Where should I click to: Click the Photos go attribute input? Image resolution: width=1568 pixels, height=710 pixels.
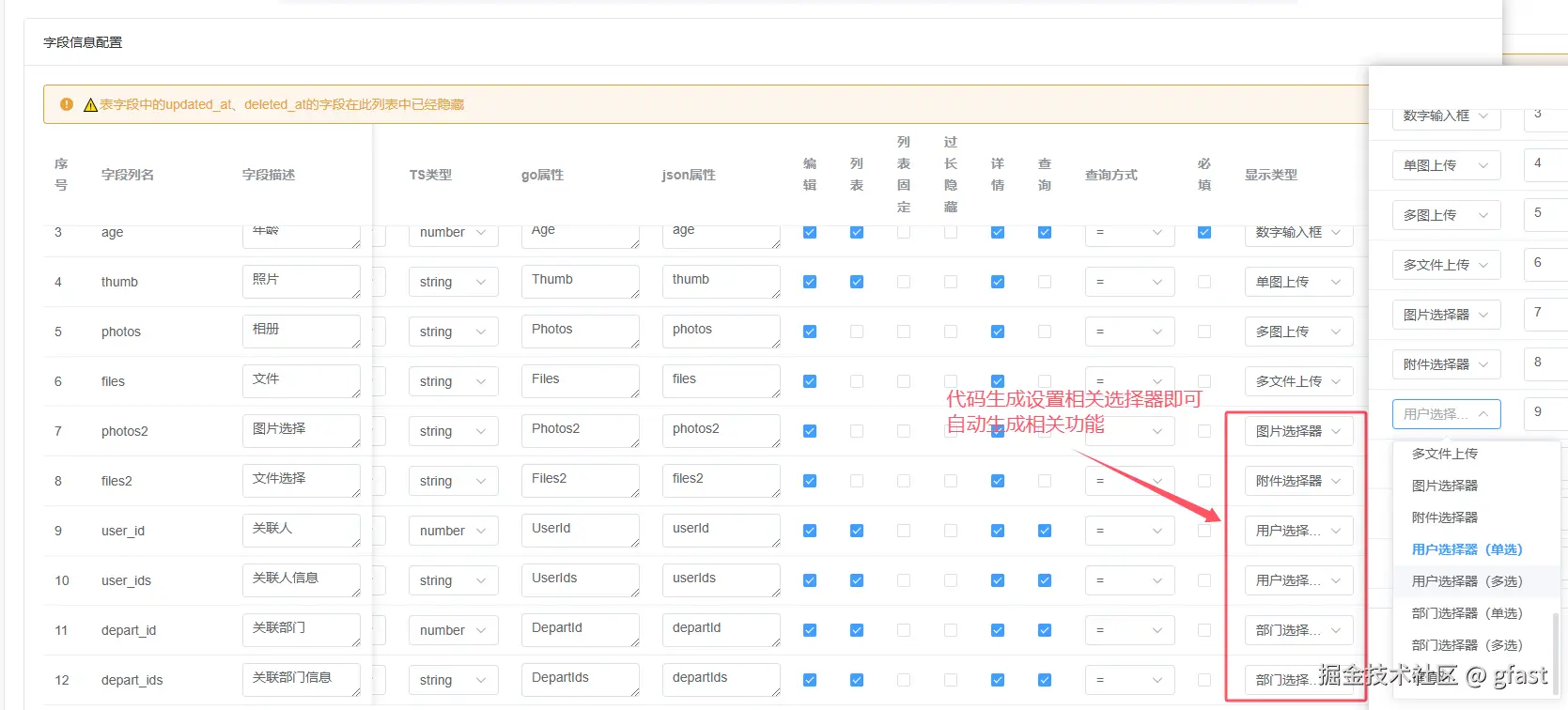tap(581, 332)
